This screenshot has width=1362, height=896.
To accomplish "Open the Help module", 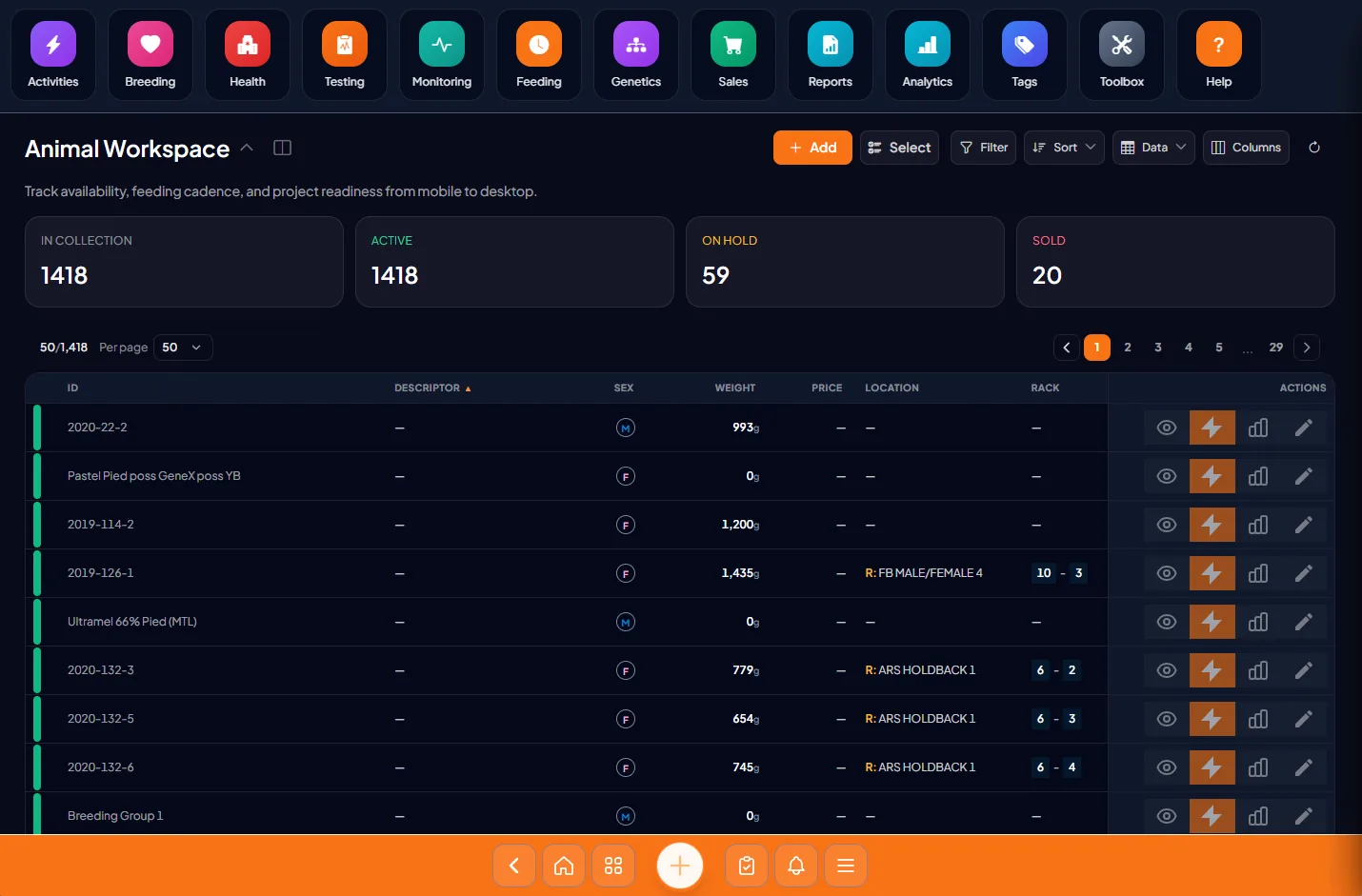I will pos(1219,55).
